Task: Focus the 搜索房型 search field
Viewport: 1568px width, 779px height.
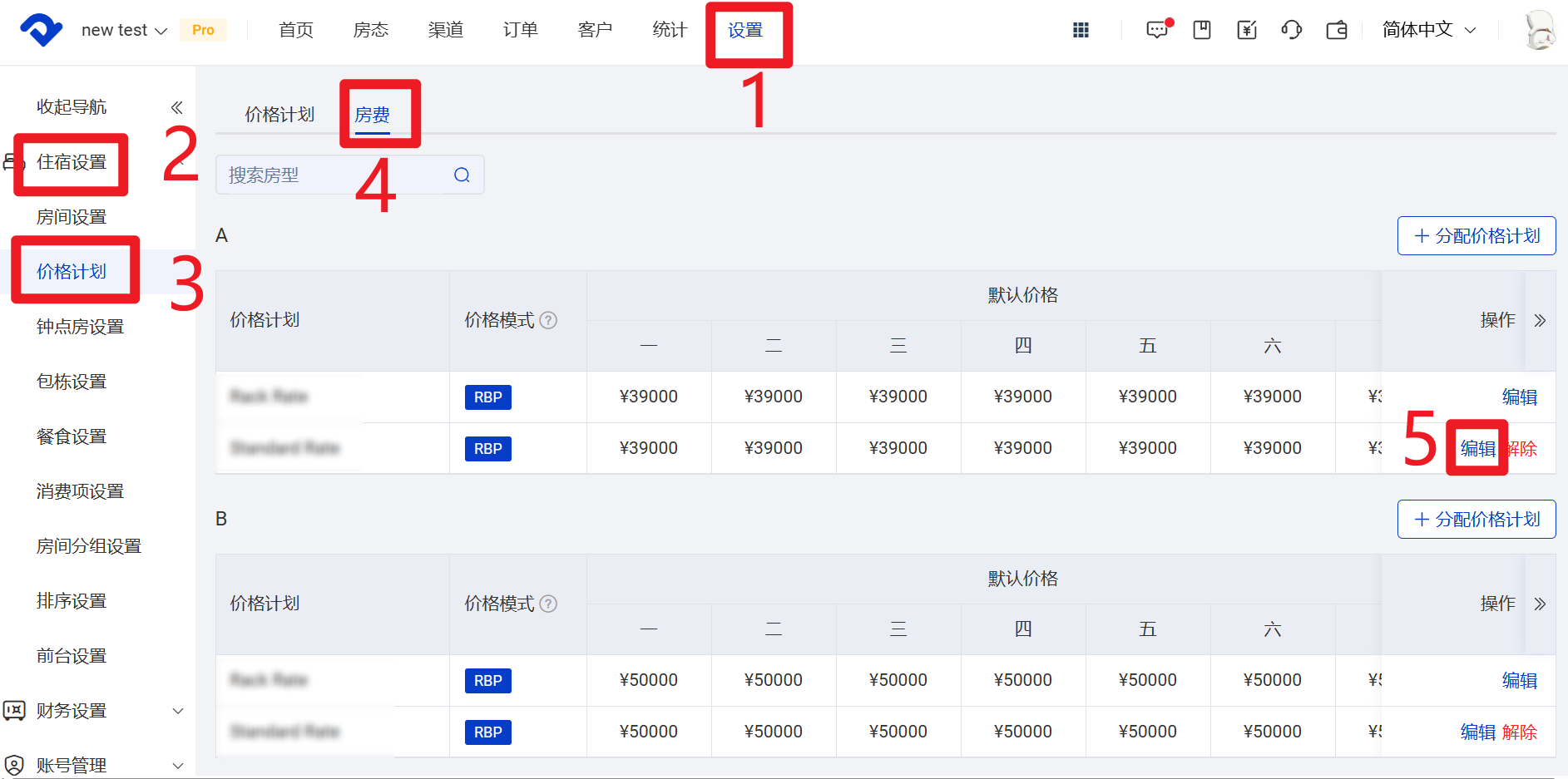Action: 333,175
